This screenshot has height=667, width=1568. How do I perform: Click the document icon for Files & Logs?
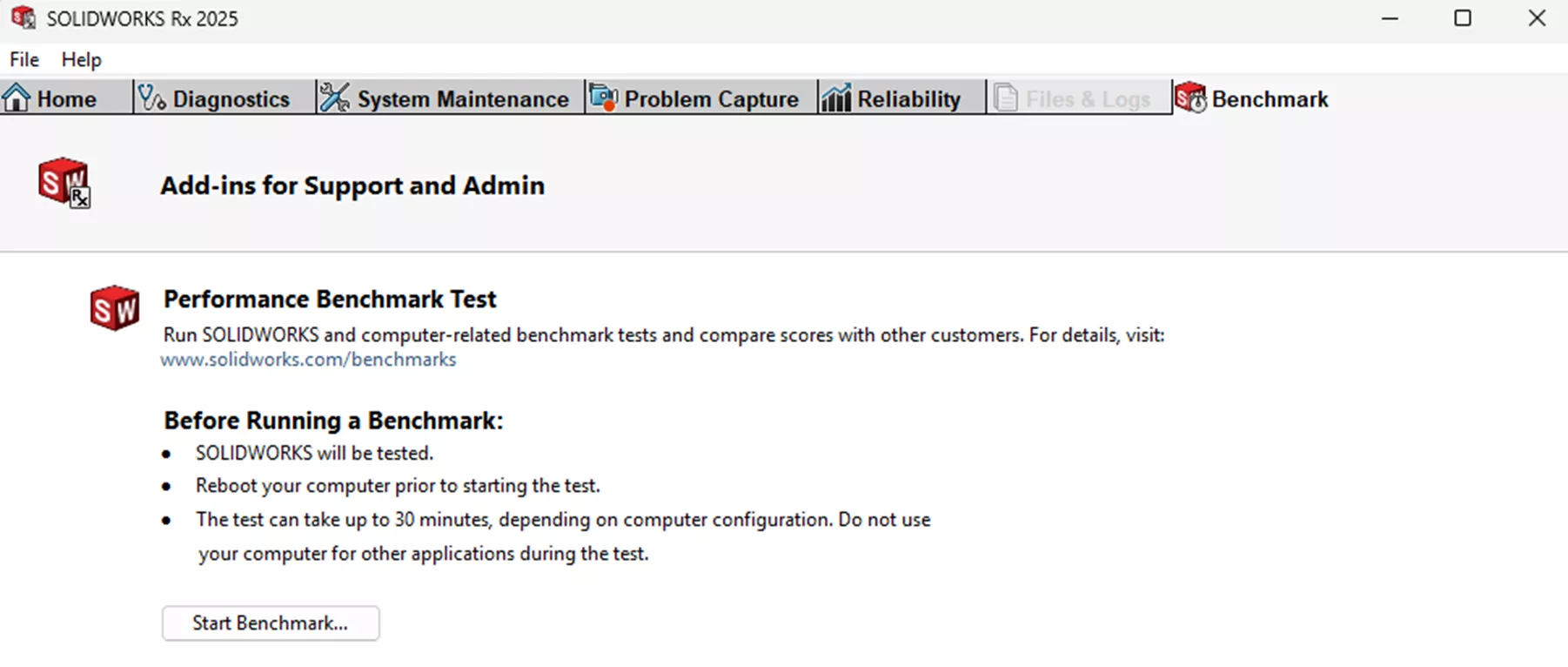click(x=1005, y=98)
